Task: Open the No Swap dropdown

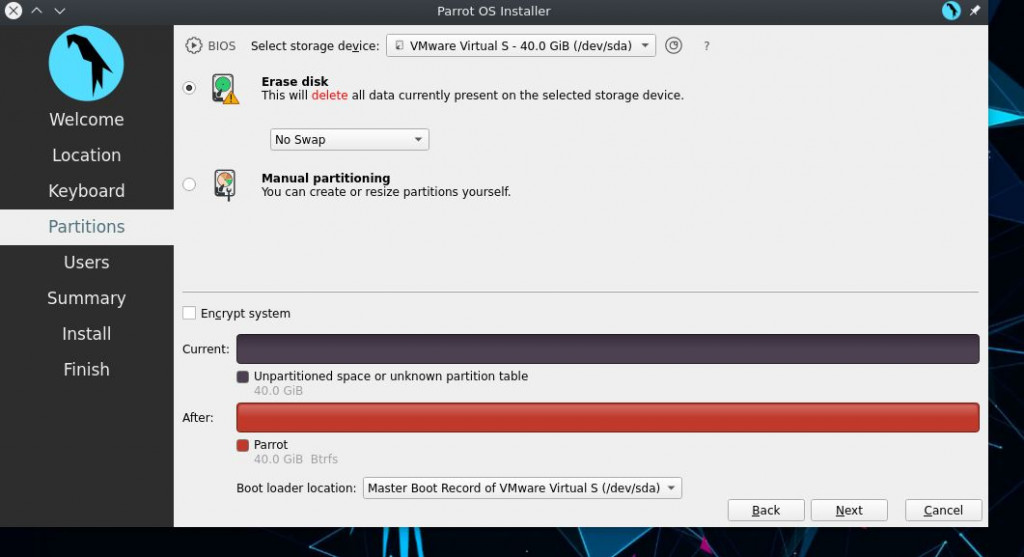Action: point(349,140)
